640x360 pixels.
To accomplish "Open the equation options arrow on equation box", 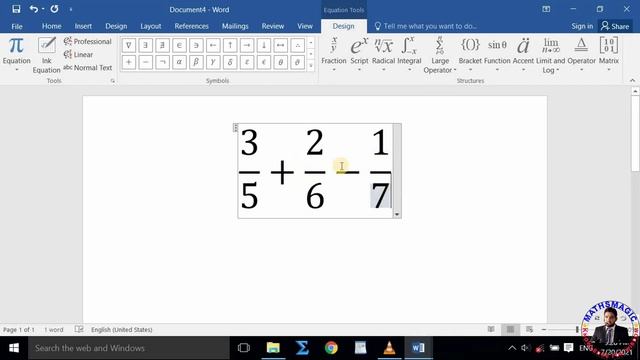I will 397,214.
